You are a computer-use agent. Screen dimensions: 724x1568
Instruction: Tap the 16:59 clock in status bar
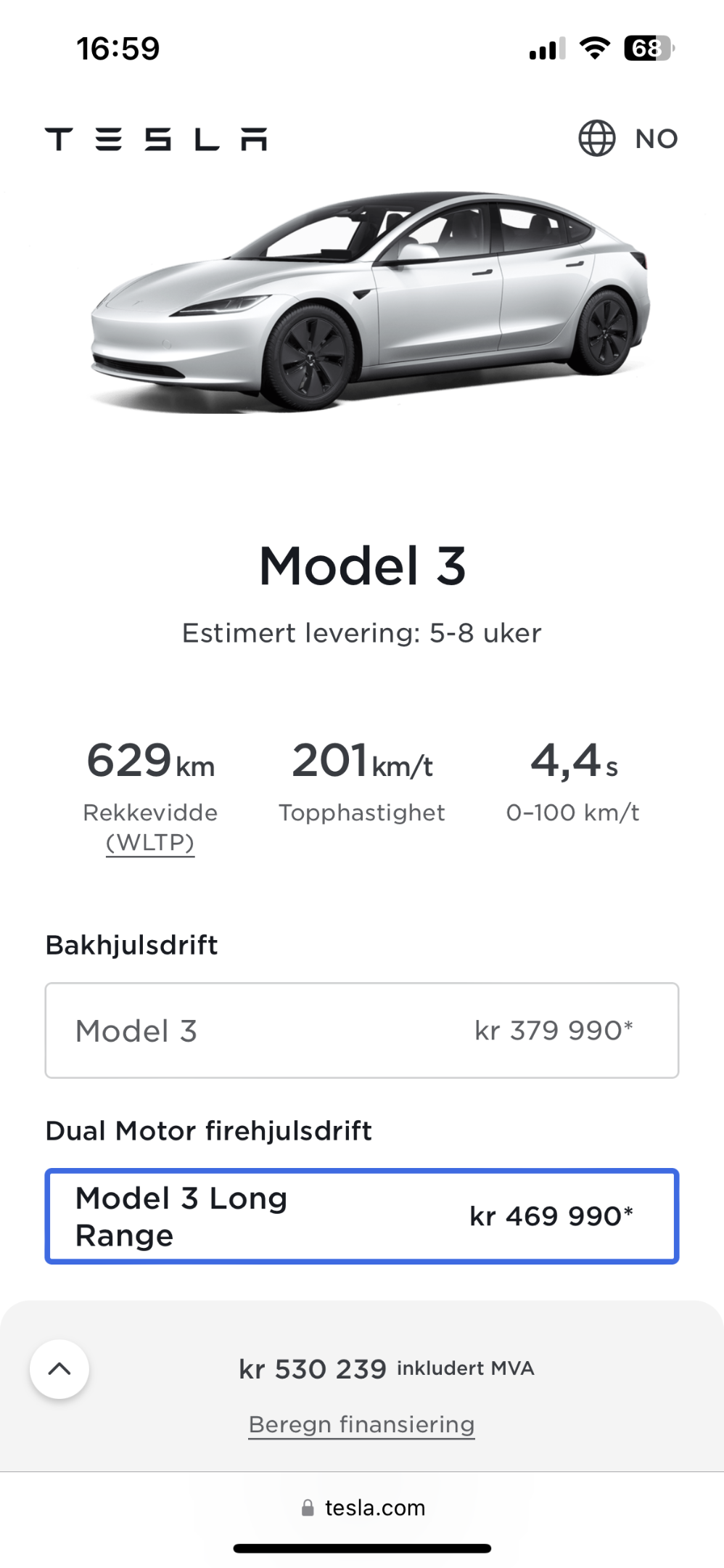118,49
